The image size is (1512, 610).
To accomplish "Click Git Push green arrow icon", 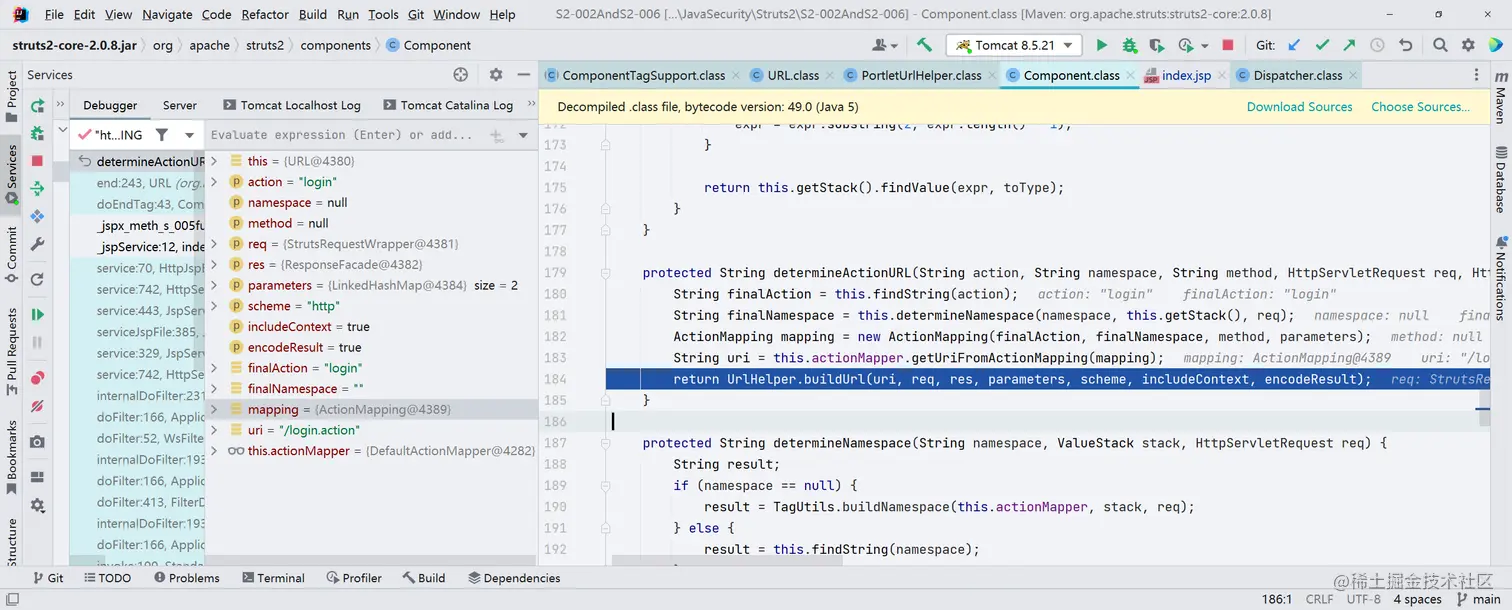I will [1350, 45].
